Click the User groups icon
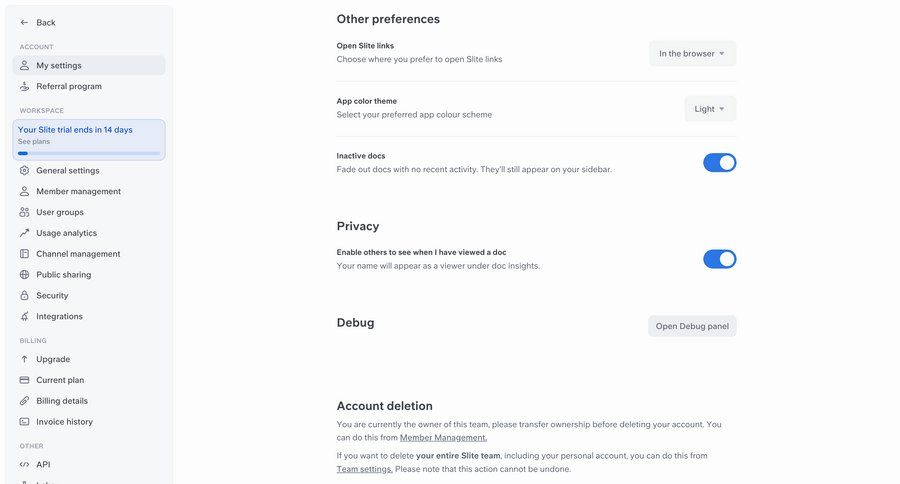This screenshot has width=900, height=484. [x=25, y=212]
